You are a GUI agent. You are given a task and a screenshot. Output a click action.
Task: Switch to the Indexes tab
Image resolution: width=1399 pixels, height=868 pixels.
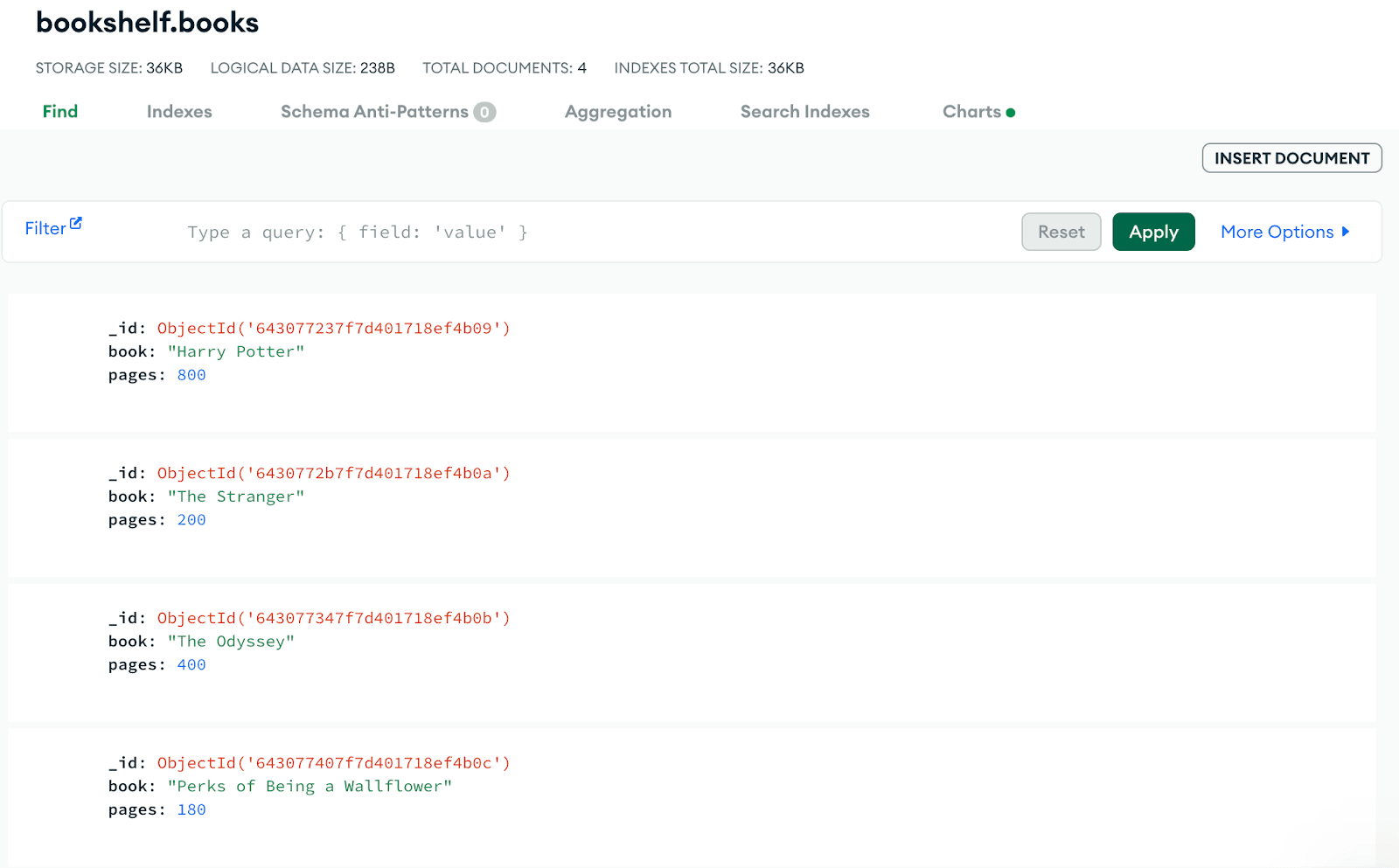click(179, 112)
